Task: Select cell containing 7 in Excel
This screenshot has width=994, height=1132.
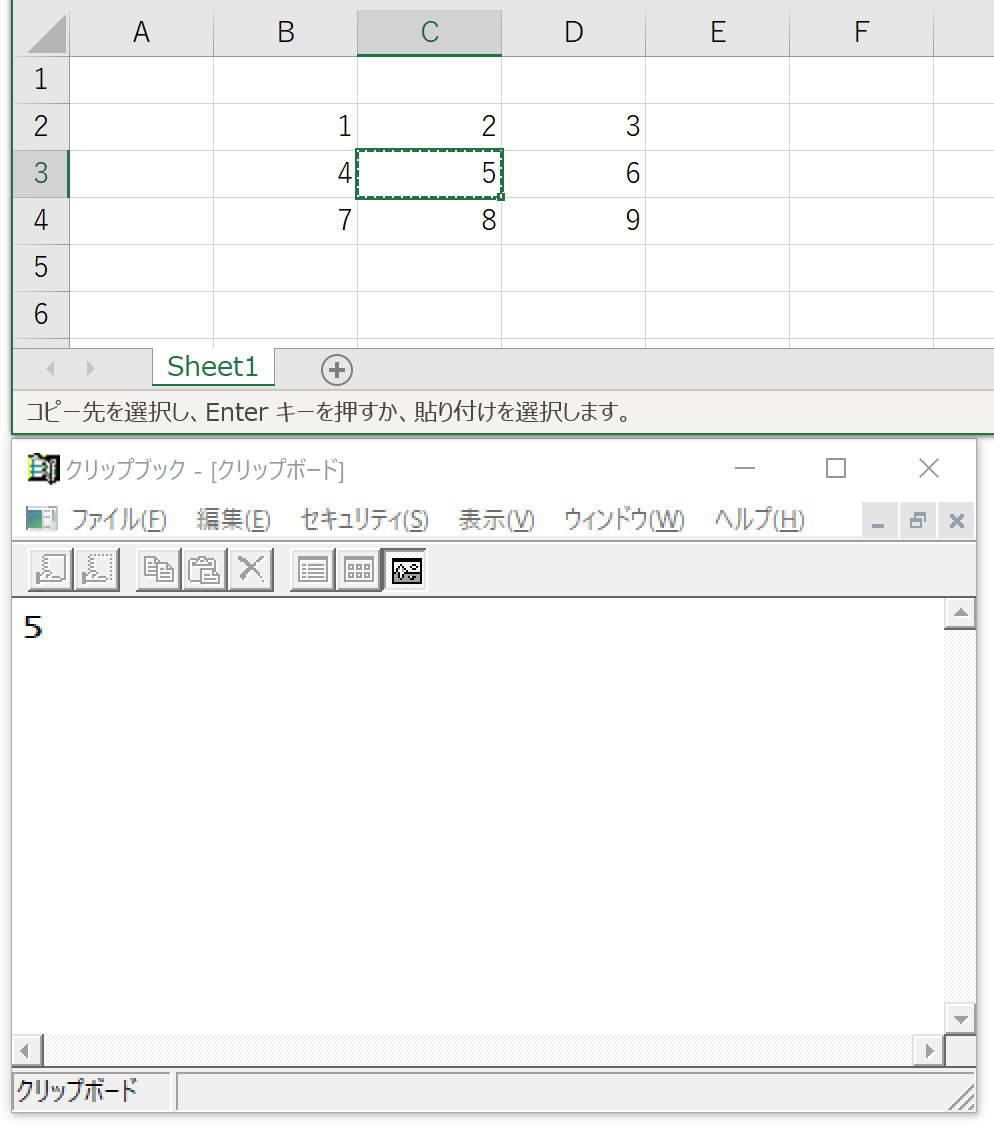Action: [286, 220]
